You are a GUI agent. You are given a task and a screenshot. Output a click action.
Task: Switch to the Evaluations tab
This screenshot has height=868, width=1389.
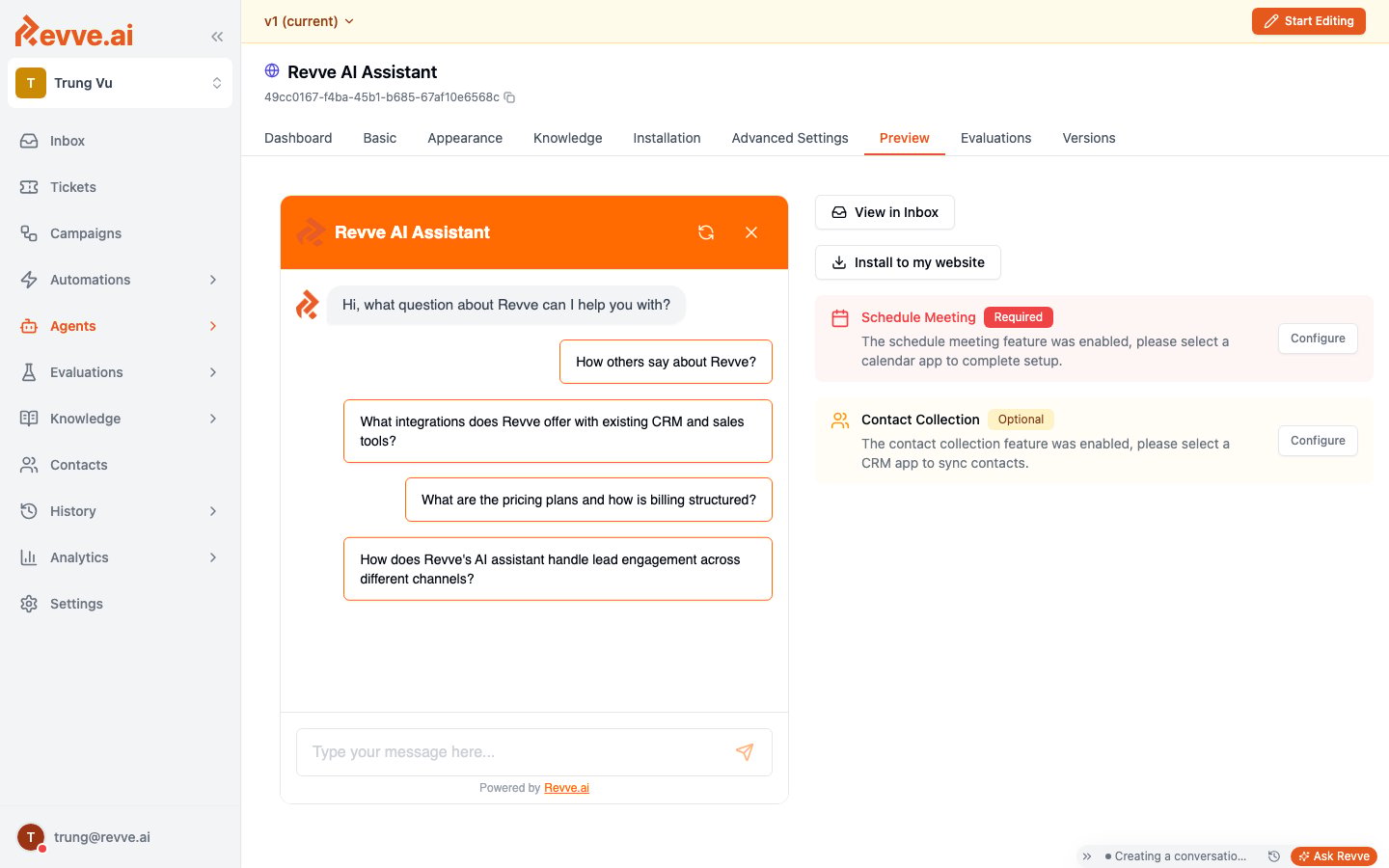(x=996, y=138)
